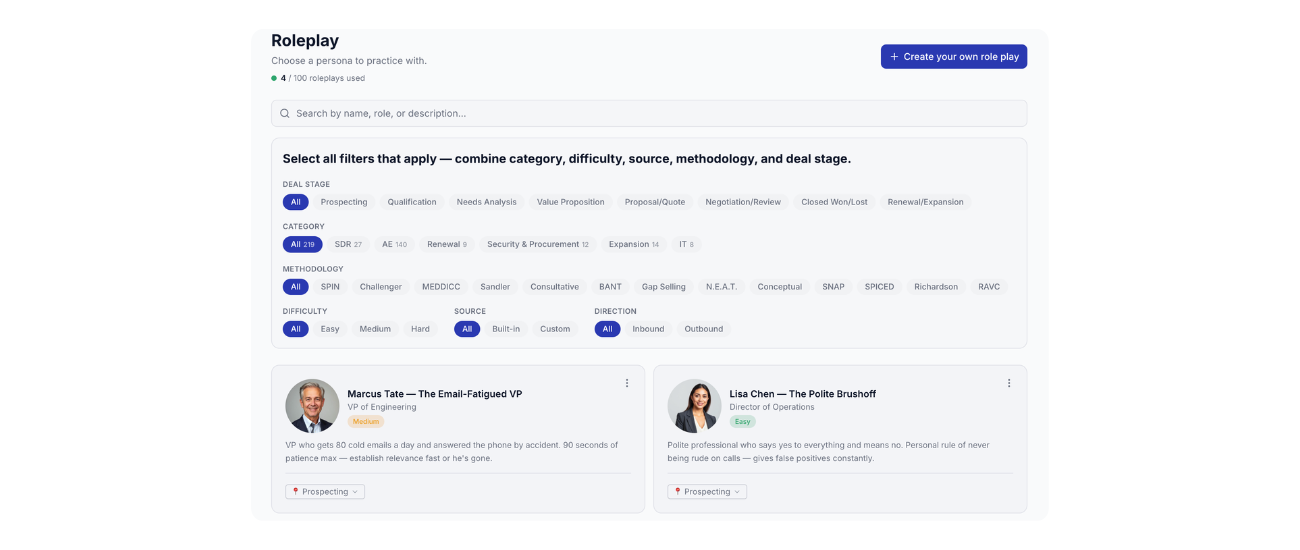Select All under Difficulty
The width and height of the screenshot is (1300, 550).
295,329
